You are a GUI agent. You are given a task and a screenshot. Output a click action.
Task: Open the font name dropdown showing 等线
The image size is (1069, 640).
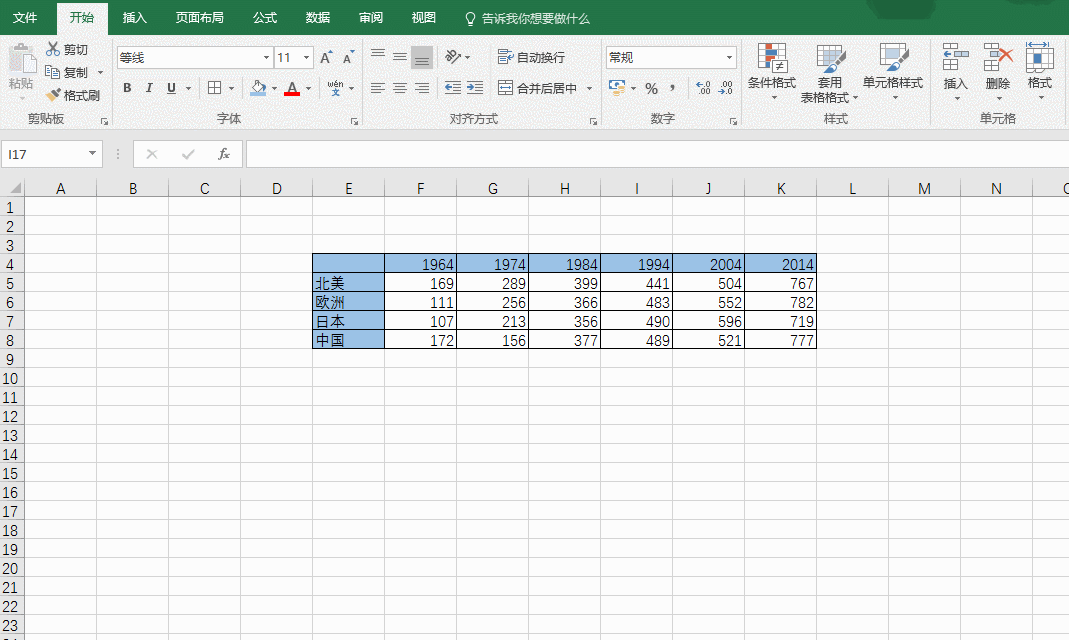[266, 58]
